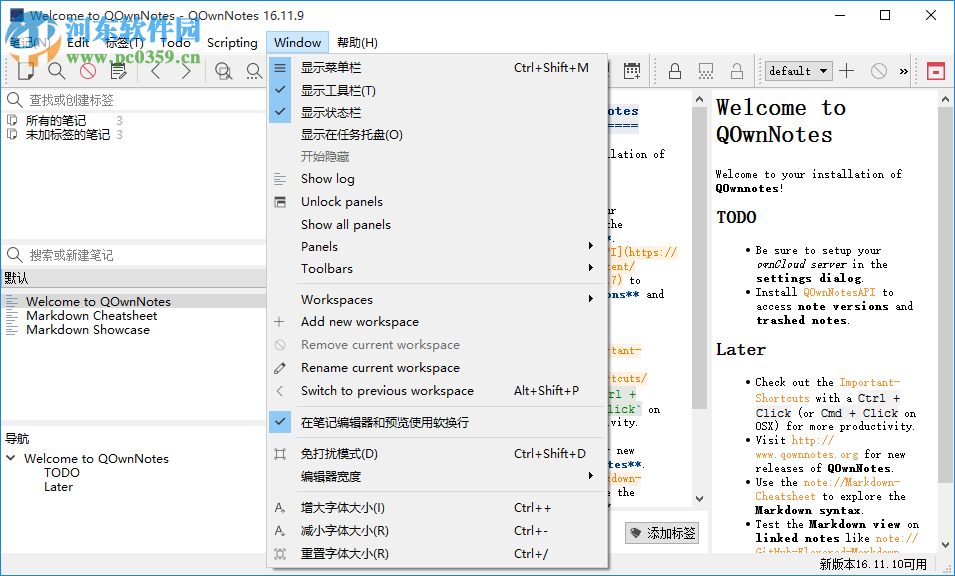Select Show log menu entry
The height and width of the screenshot is (576, 955).
coord(327,178)
